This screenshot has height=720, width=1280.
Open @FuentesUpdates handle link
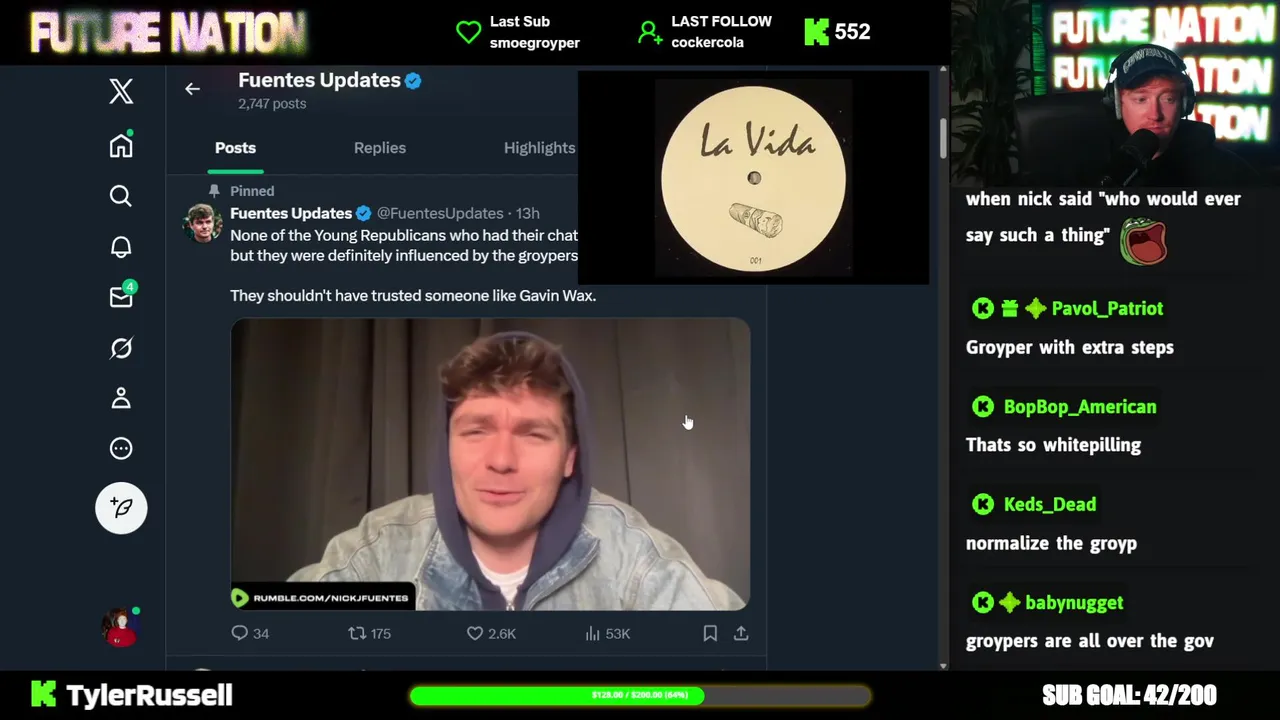click(x=440, y=213)
